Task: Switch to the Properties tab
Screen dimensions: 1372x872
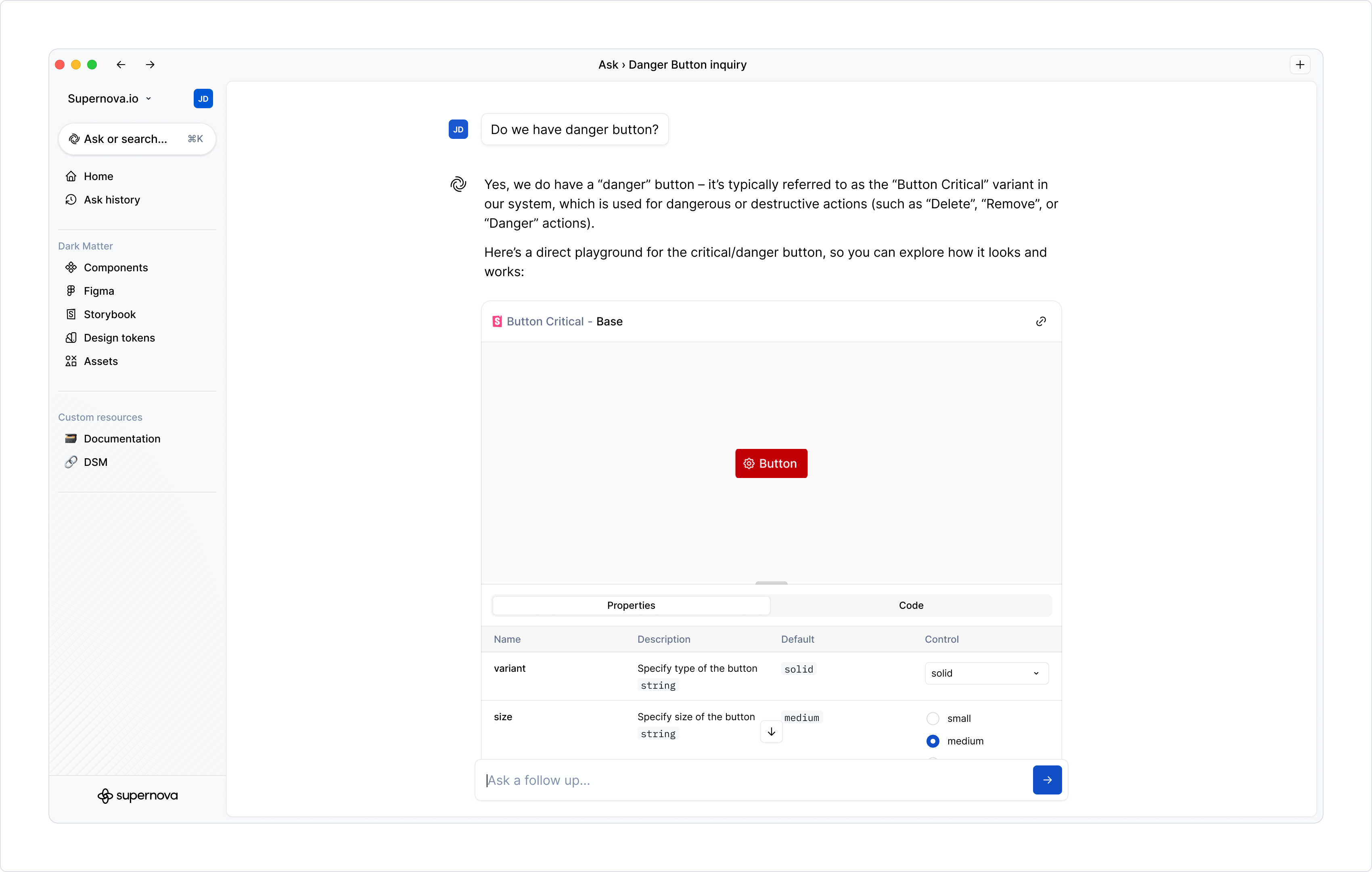Action: (x=631, y=605)
